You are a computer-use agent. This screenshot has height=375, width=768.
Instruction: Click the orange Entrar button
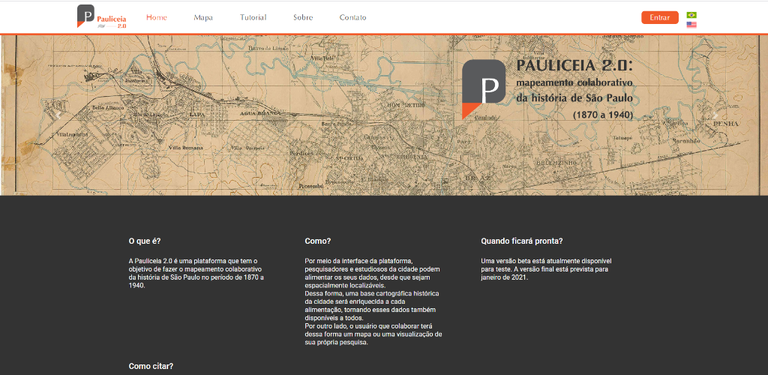pos(660,18)
